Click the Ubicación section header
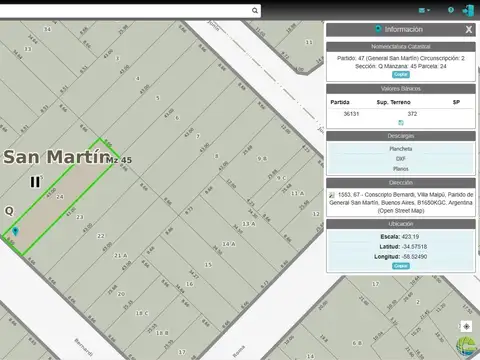Image resolution: width=480 pixels, height=360 pixels. pyautogui.click(x=401, y=224)
